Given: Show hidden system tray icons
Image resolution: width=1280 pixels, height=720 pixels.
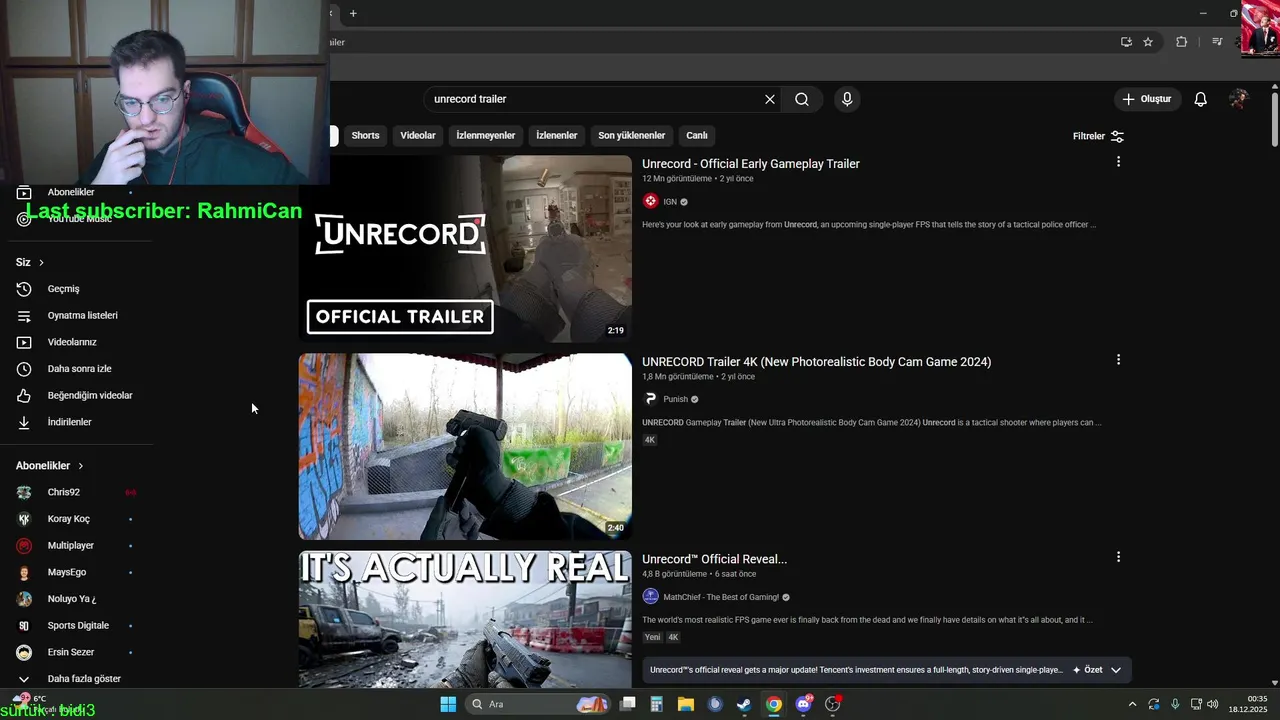Looking at the screenshot, I should click(1132, 704).
